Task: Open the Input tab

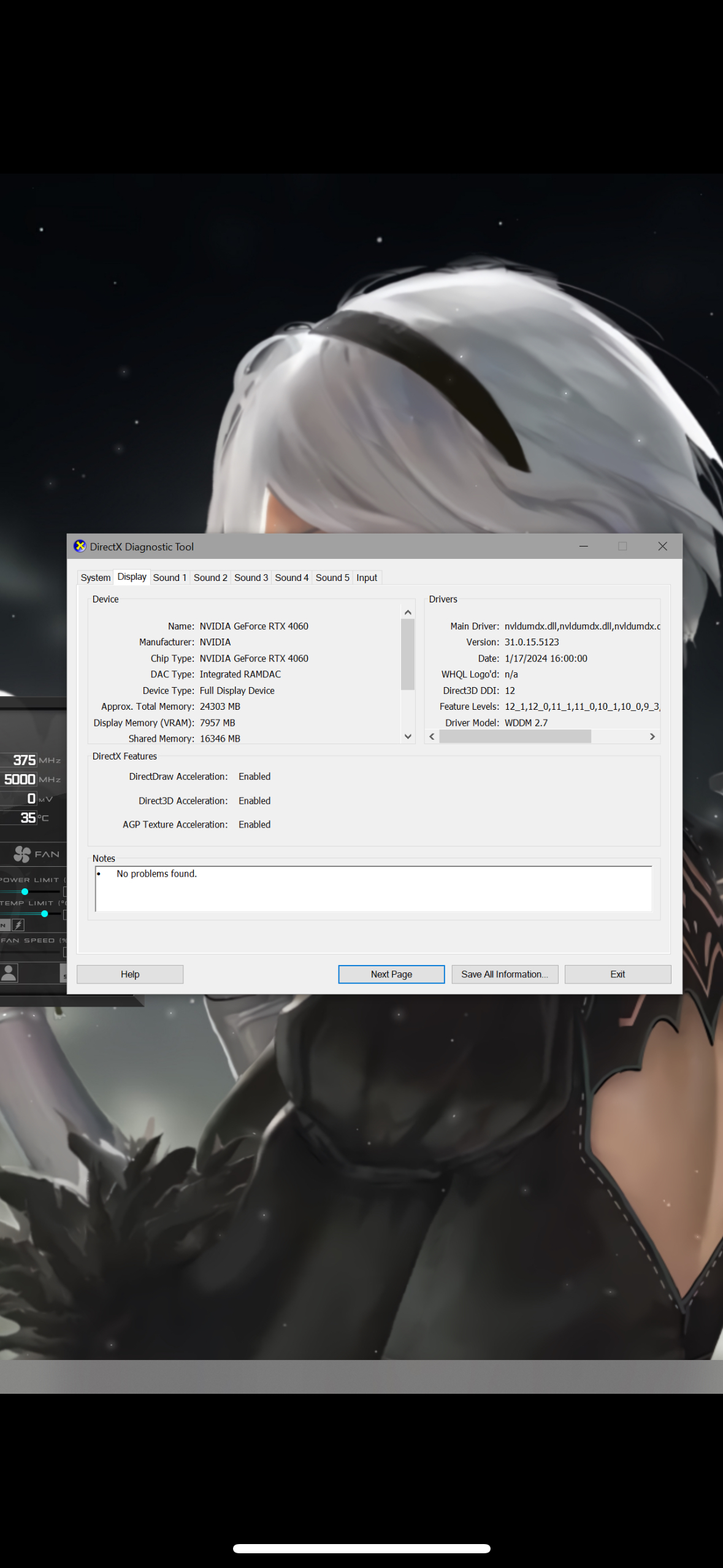Action: (367, 577)
